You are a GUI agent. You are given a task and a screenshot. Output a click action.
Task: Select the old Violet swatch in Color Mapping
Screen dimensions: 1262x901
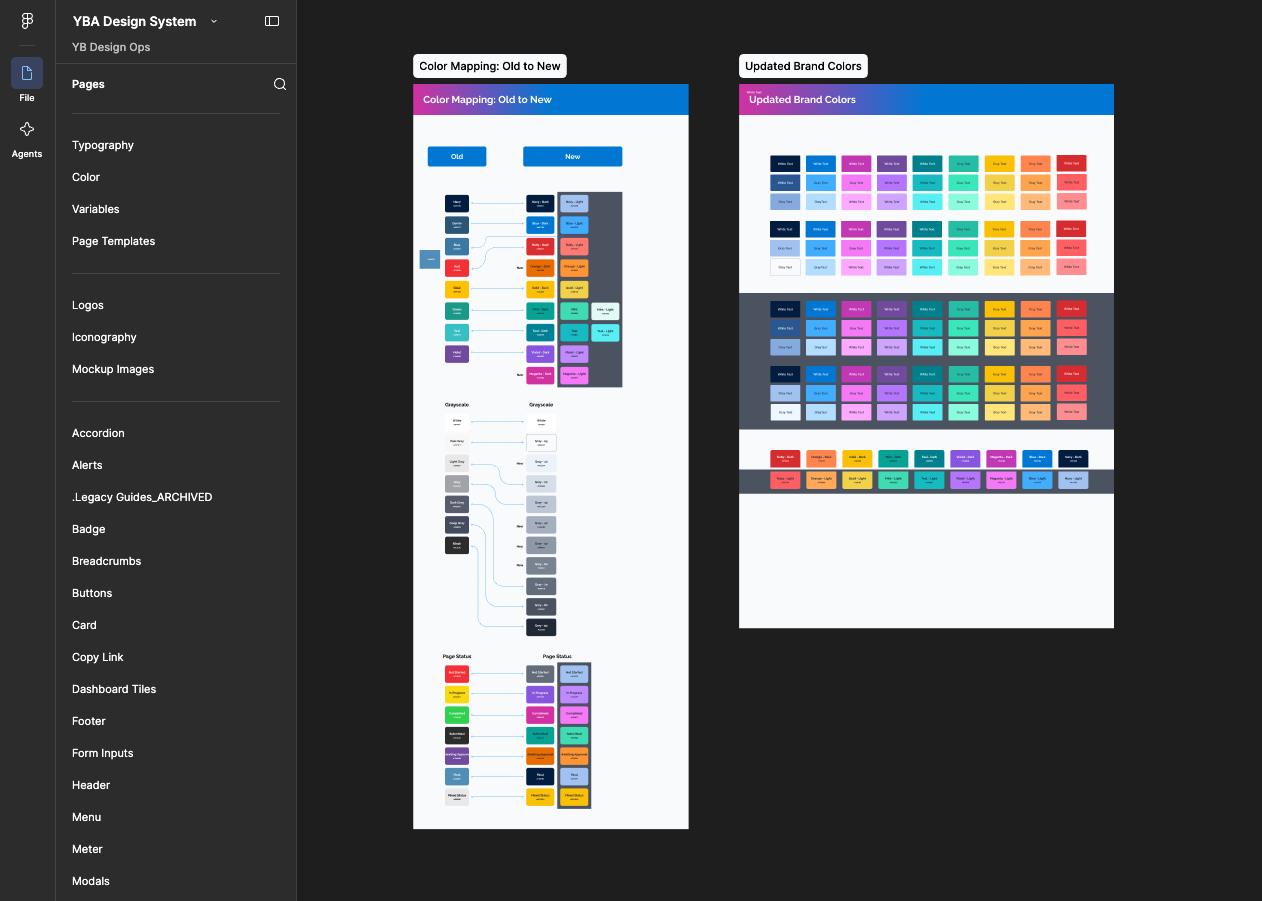coord(457,354)
